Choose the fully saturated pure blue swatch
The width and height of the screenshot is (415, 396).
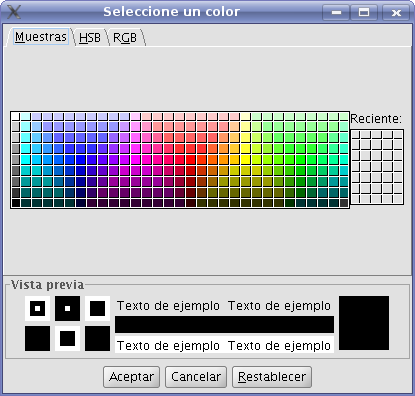click(81, 159)
